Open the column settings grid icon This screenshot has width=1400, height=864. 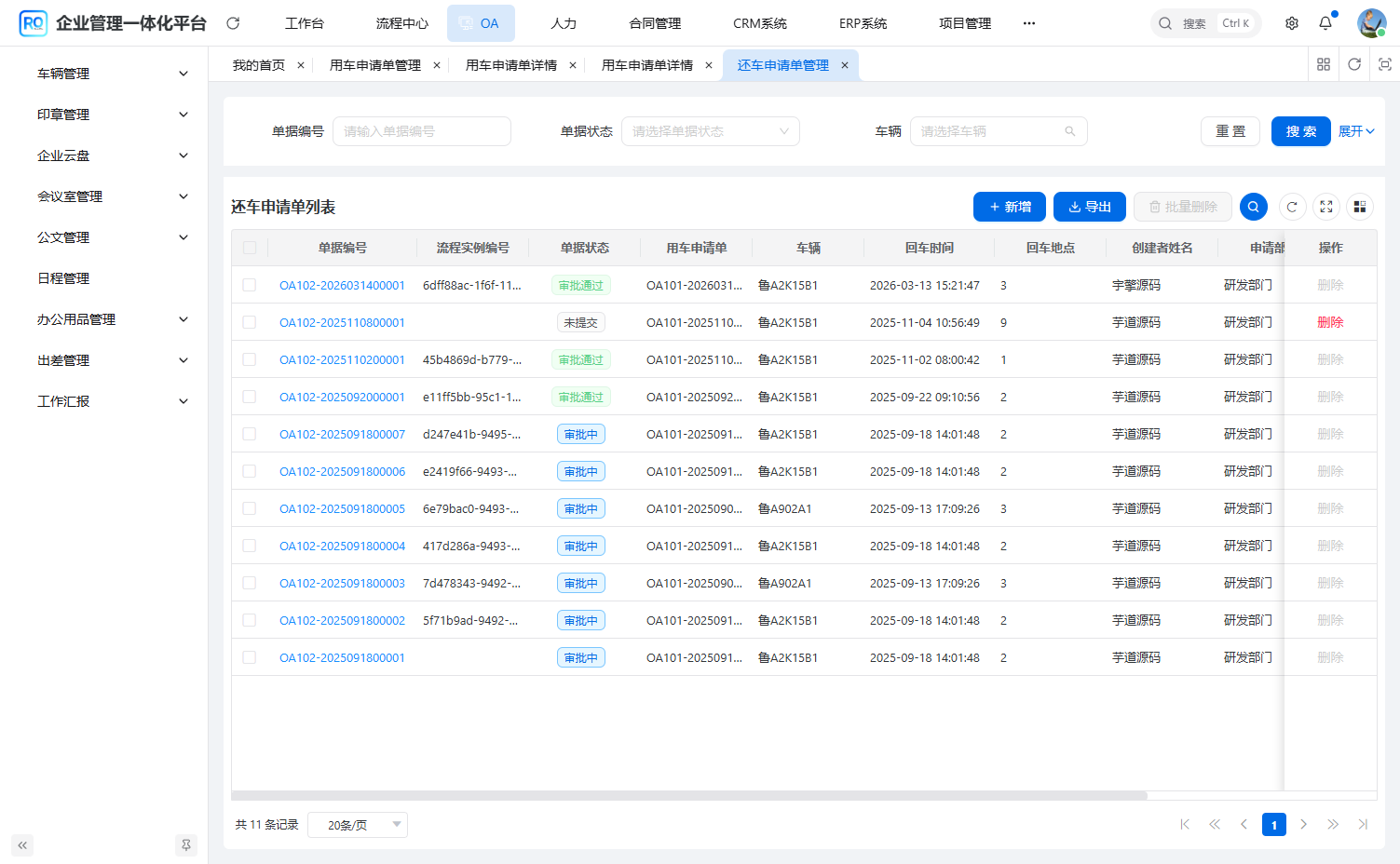coord(1360,207)
